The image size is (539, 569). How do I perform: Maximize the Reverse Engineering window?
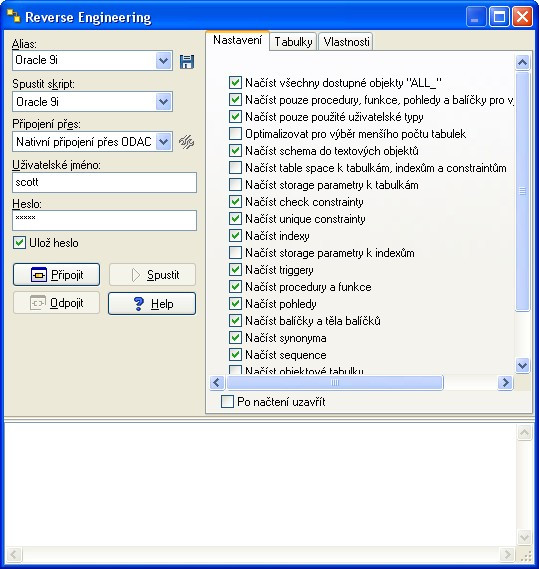(499, 17)
